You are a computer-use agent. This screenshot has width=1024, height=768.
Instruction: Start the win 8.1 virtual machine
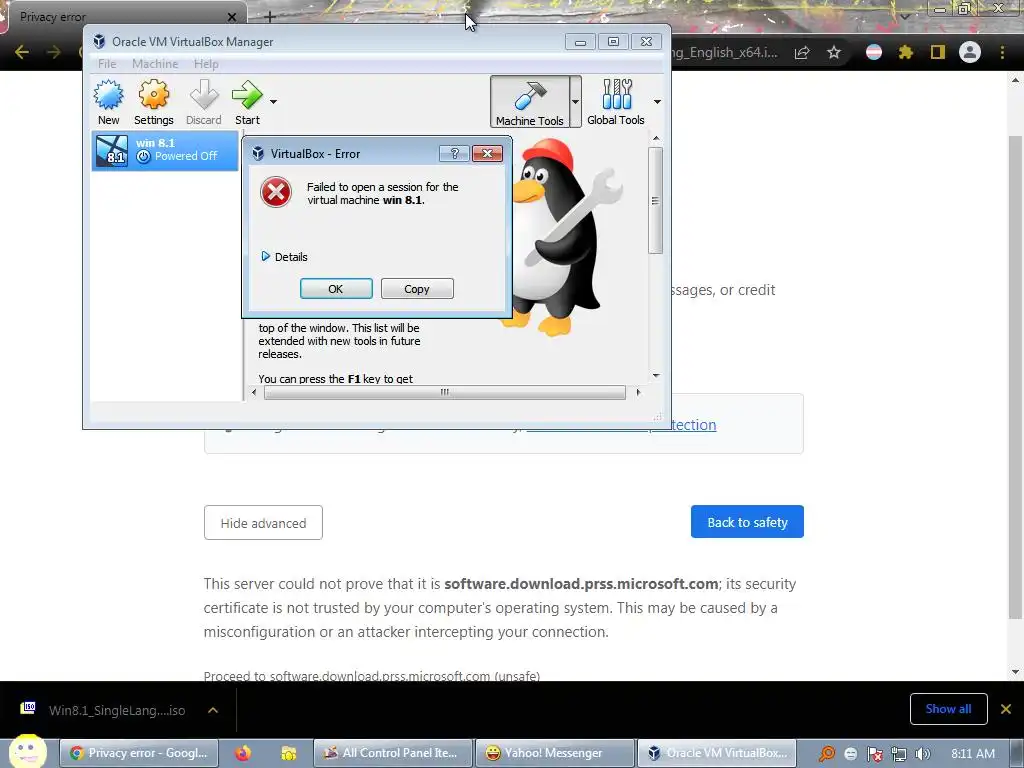[247, 102]
